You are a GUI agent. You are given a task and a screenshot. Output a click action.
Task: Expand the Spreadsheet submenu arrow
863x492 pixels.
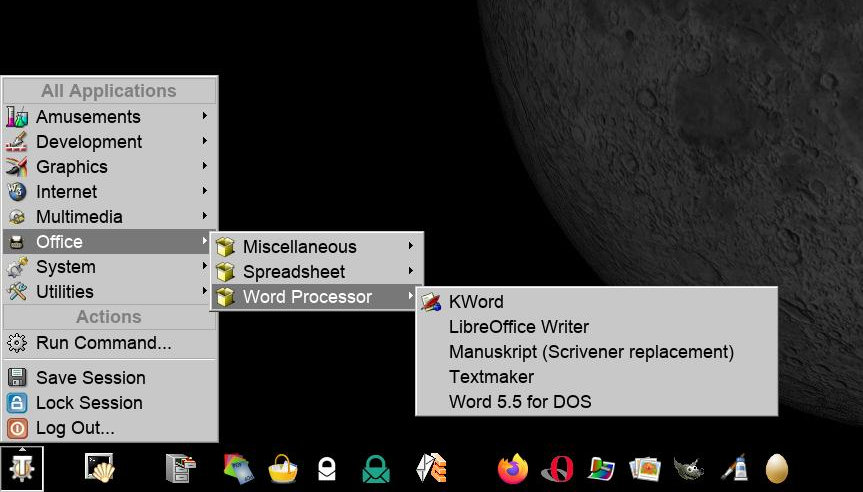[411, 270]
